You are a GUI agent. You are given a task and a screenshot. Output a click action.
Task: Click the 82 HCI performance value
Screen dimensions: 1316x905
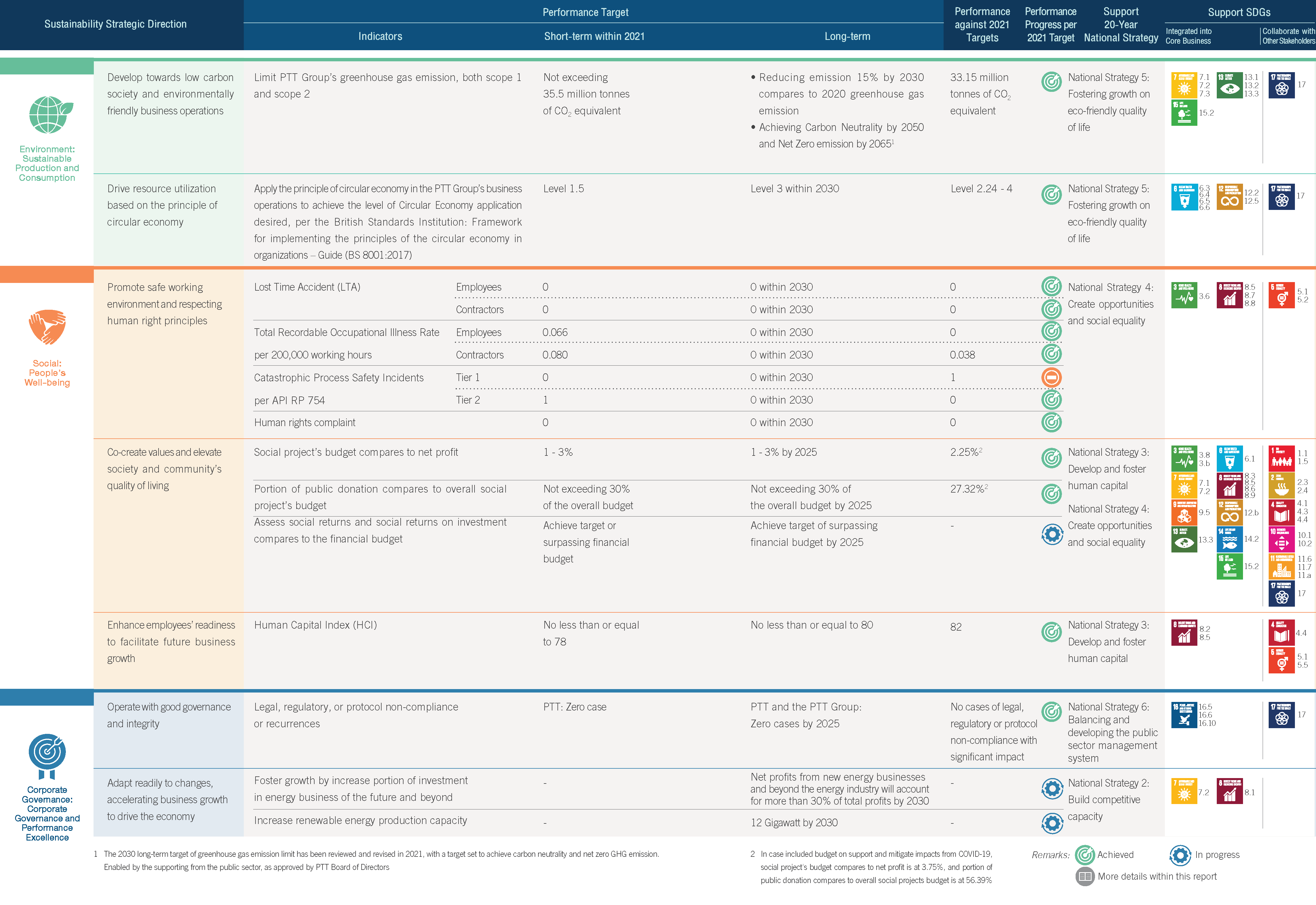click(956, 627)
